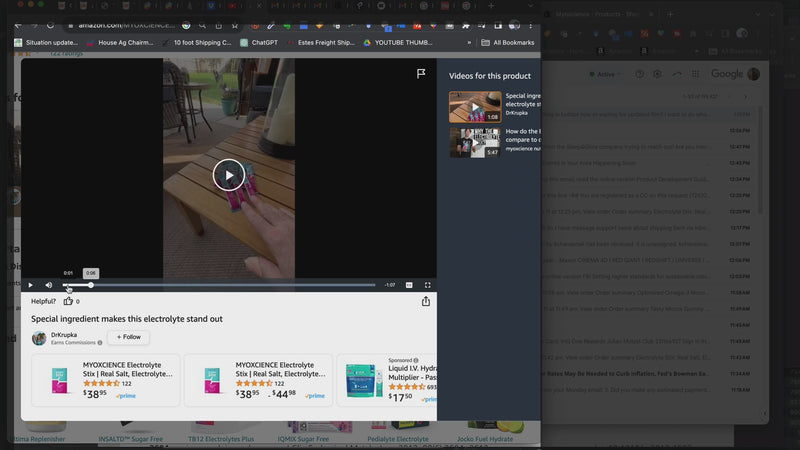800x450 pixels.
Task: Open the Google apps grid icon
Action: pyautogui.click(x=697, y=74)
